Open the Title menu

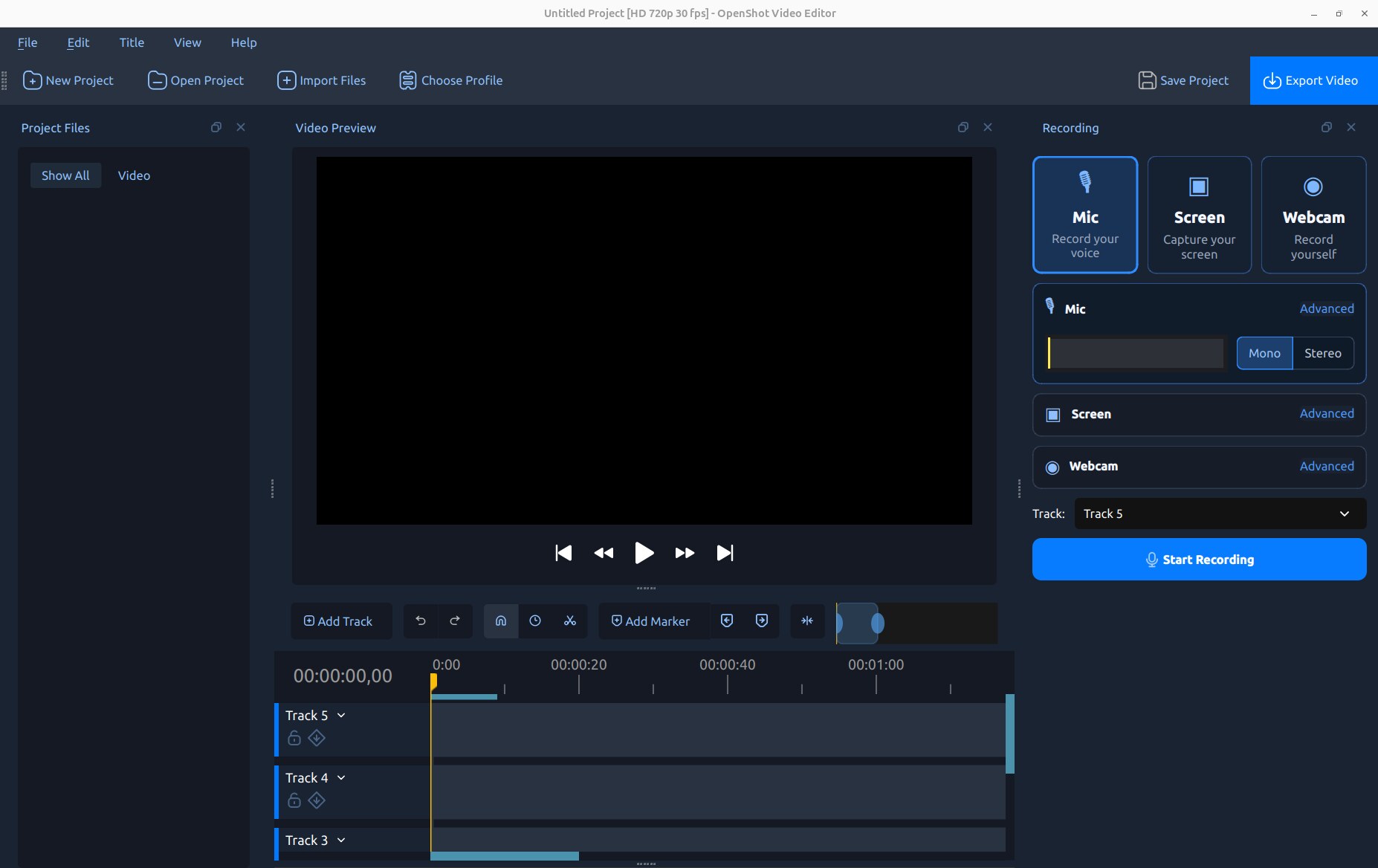click(132, 42)
